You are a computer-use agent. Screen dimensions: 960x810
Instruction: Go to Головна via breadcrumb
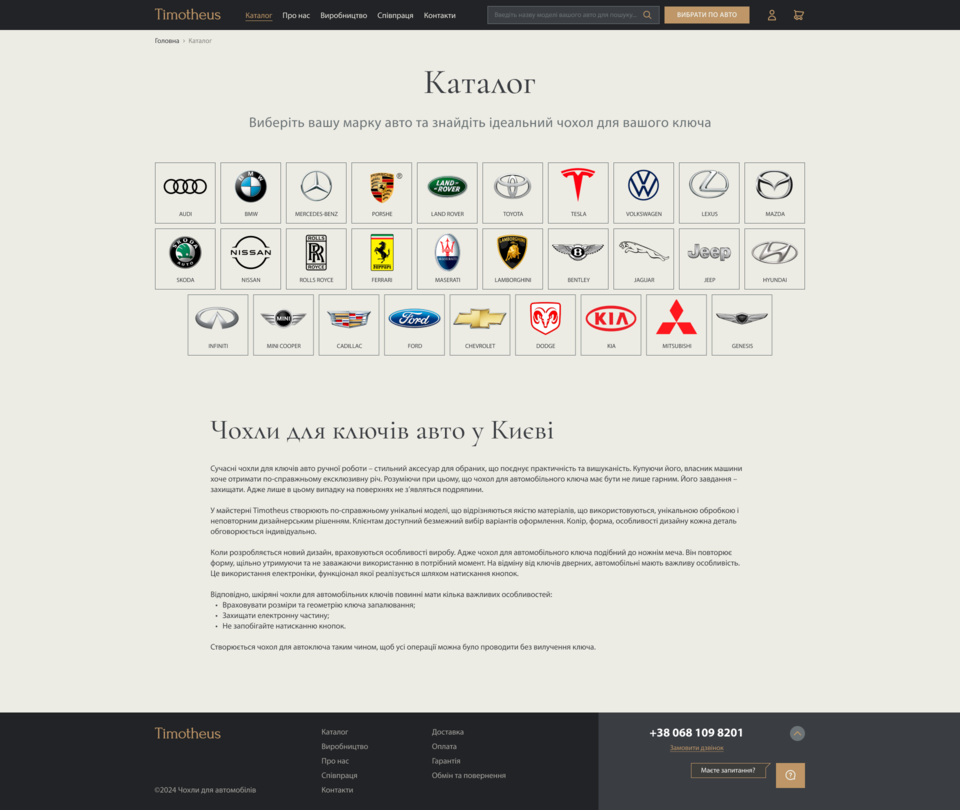pyautogui.click(x=167, y=41)
